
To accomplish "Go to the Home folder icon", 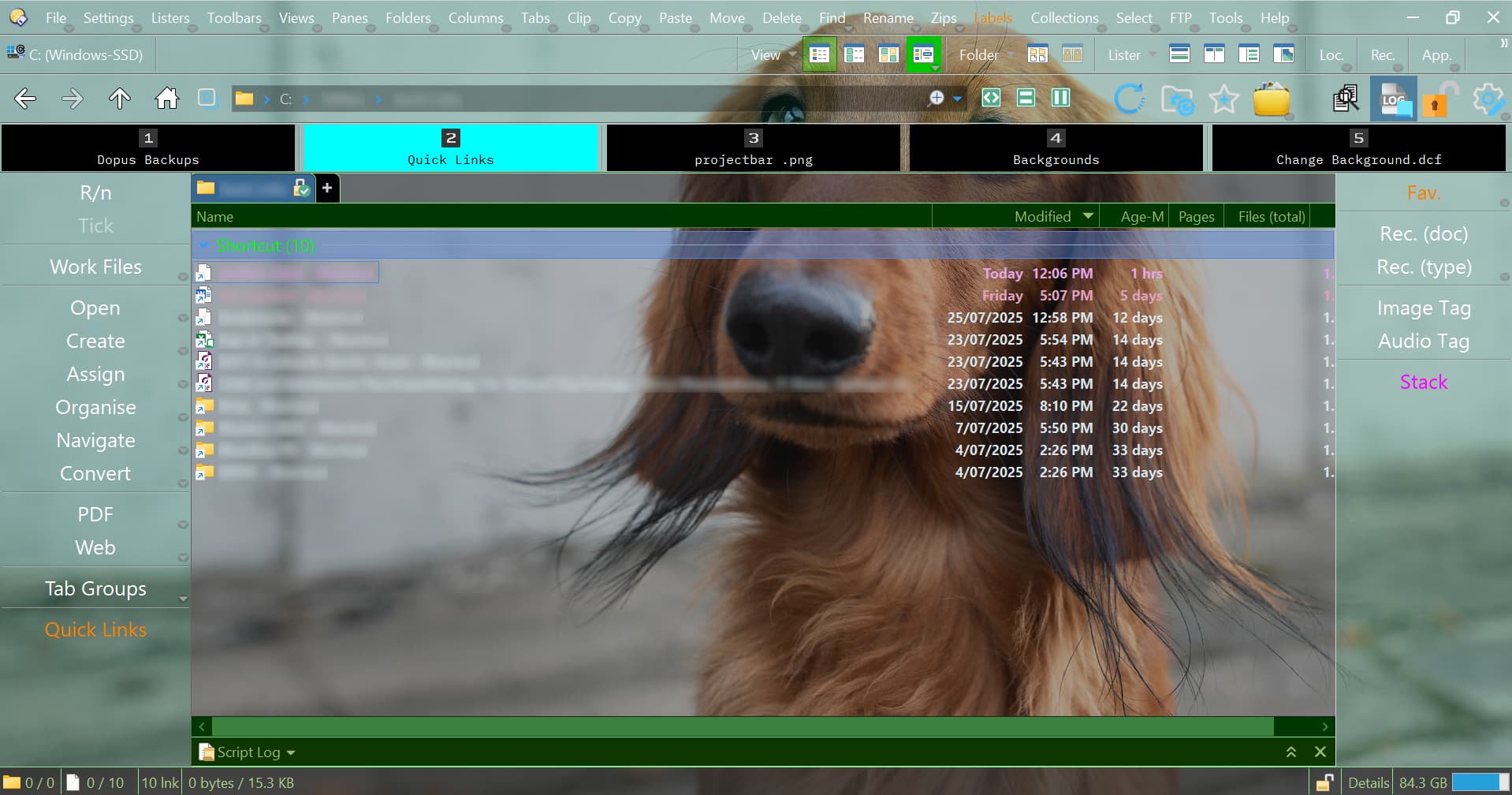I will point(166,99).
